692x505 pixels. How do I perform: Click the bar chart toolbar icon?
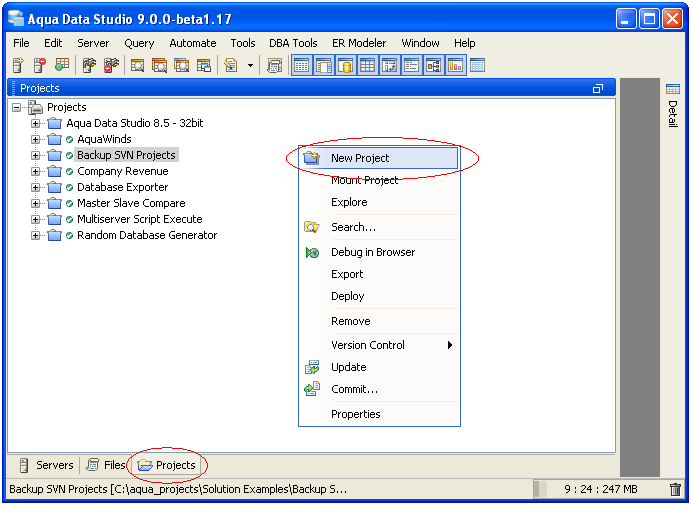(x=455, y=66)
